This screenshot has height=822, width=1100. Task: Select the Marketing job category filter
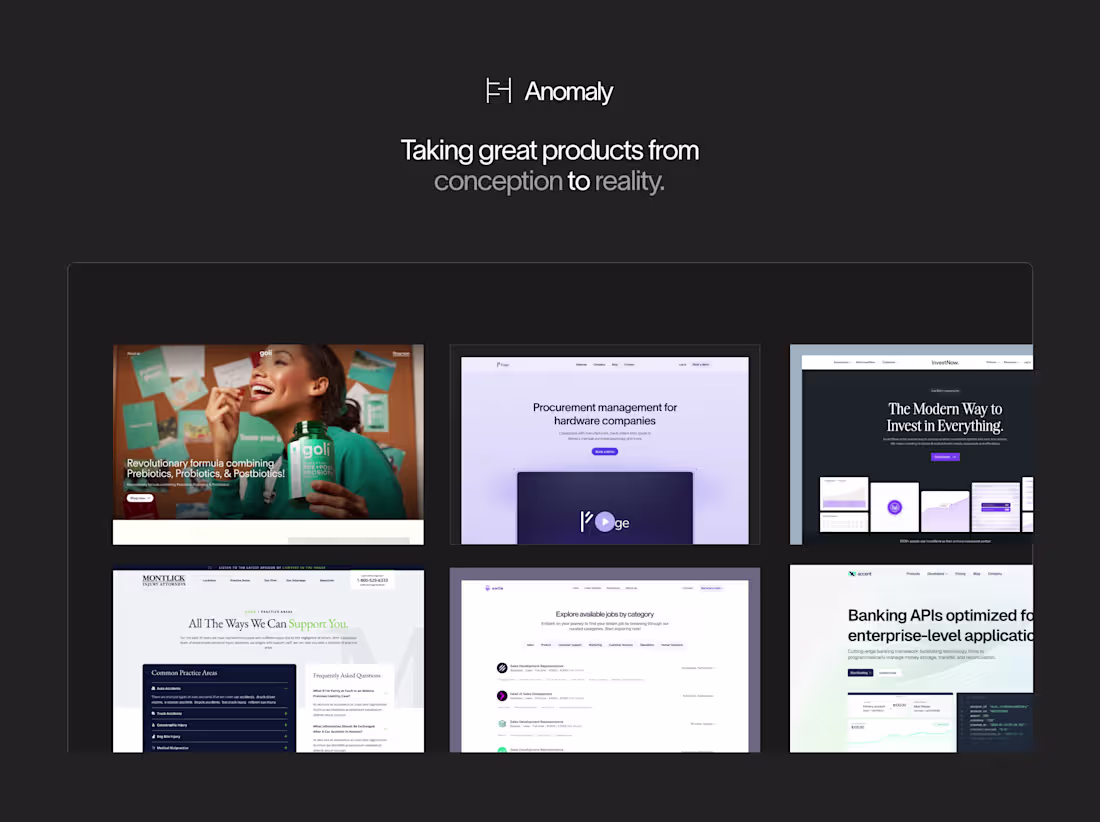click(x=595, y=645)
